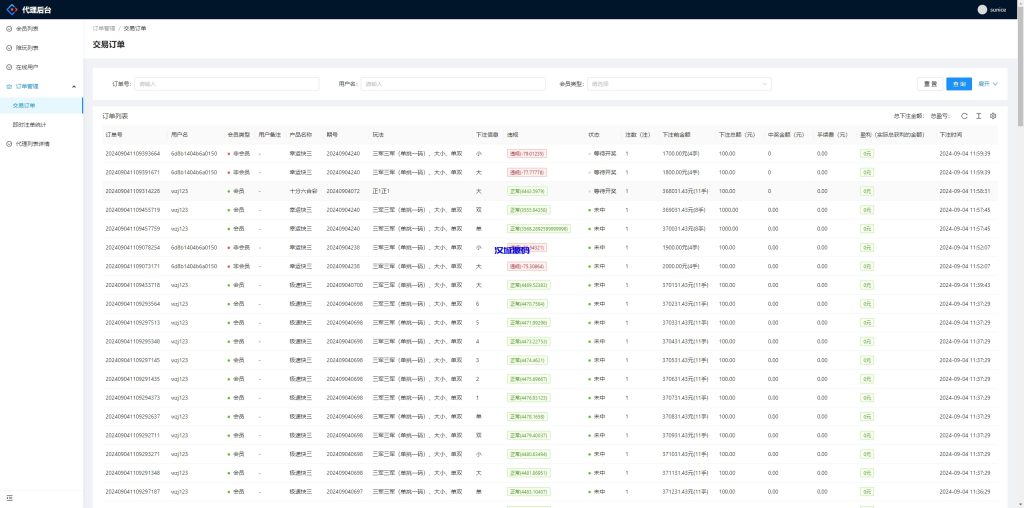
Task: Collapse the 订单管理 sidebar menu
Action: 73,87
